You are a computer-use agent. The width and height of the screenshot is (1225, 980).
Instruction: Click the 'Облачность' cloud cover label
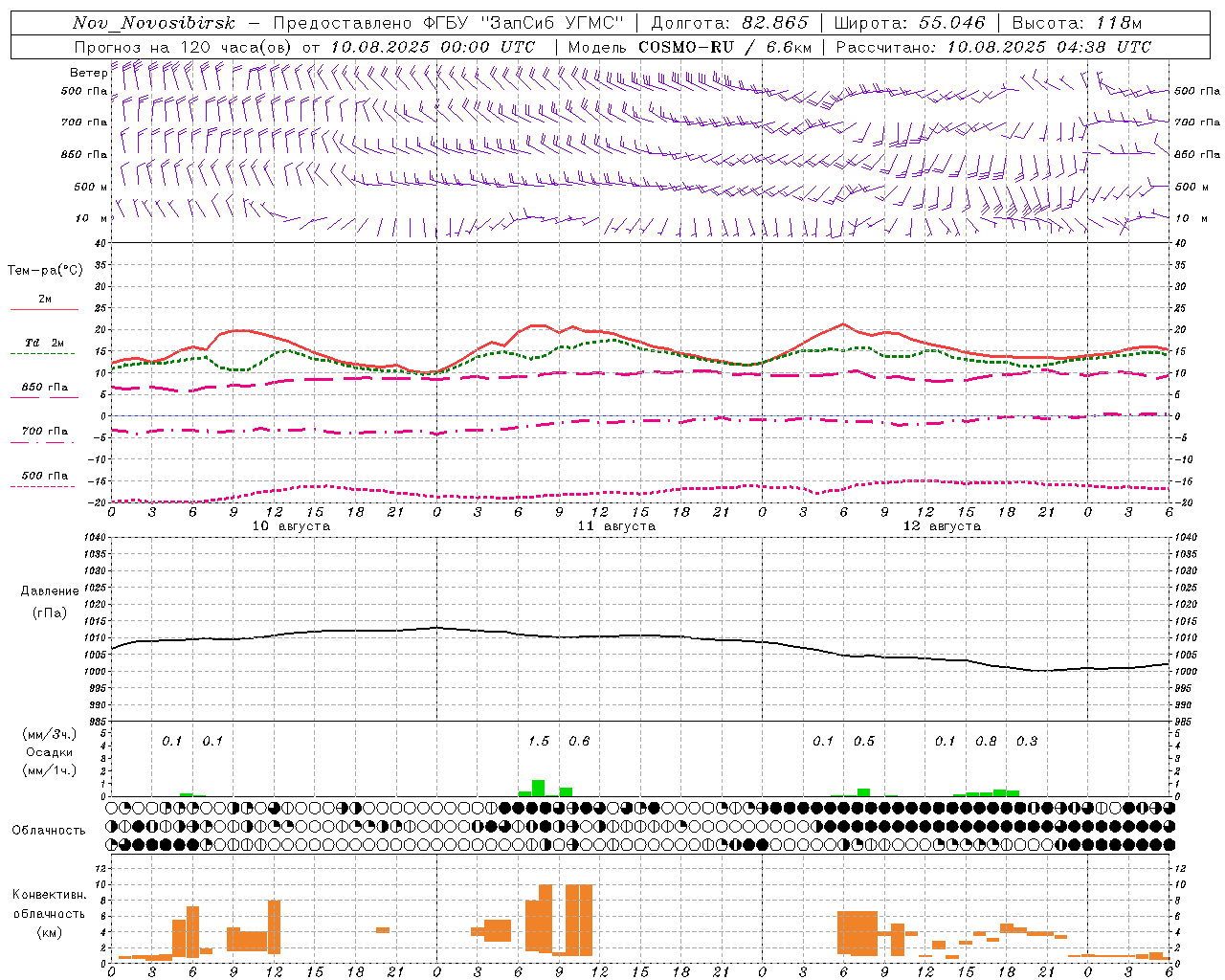coord(49,830)
